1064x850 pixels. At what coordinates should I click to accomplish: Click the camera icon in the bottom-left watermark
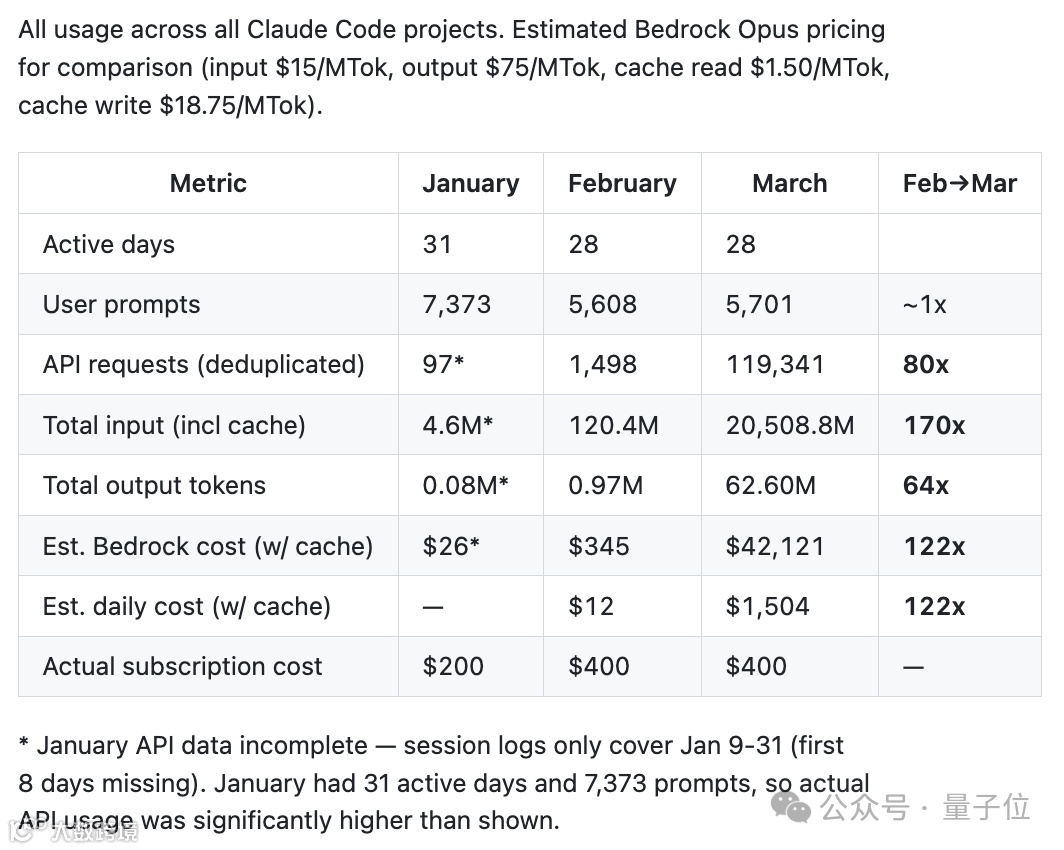tap(22, 828)
